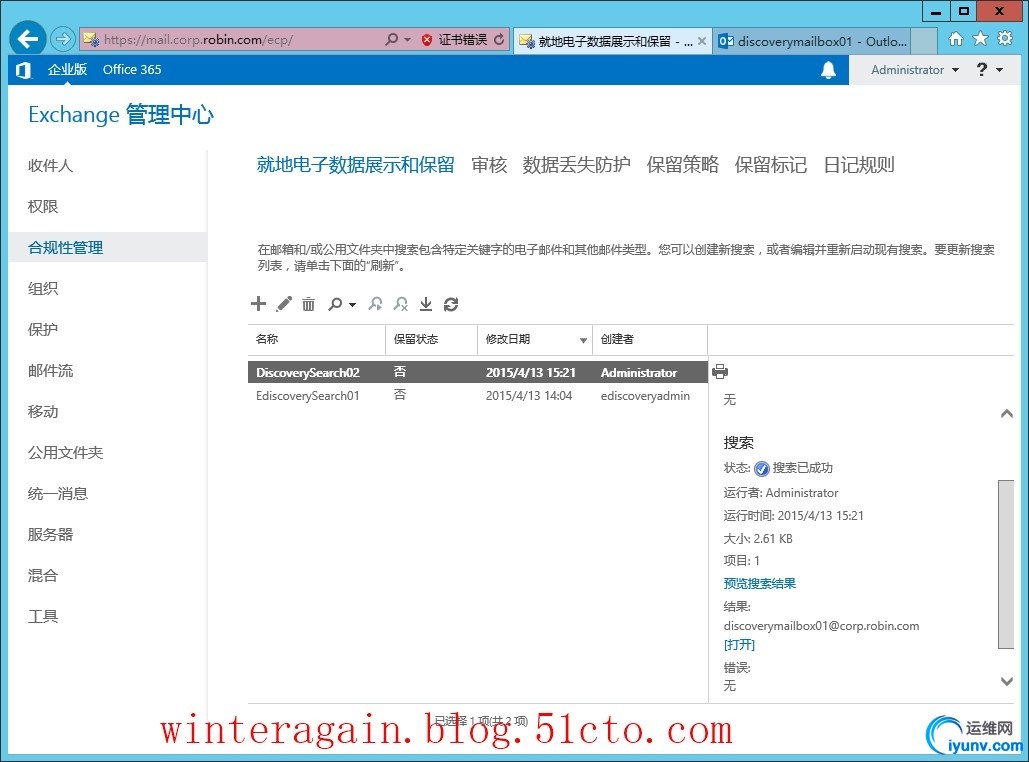Switch to the discoverymailbox01 Outlook tab

pyautogui.click(x=812, y=41)
